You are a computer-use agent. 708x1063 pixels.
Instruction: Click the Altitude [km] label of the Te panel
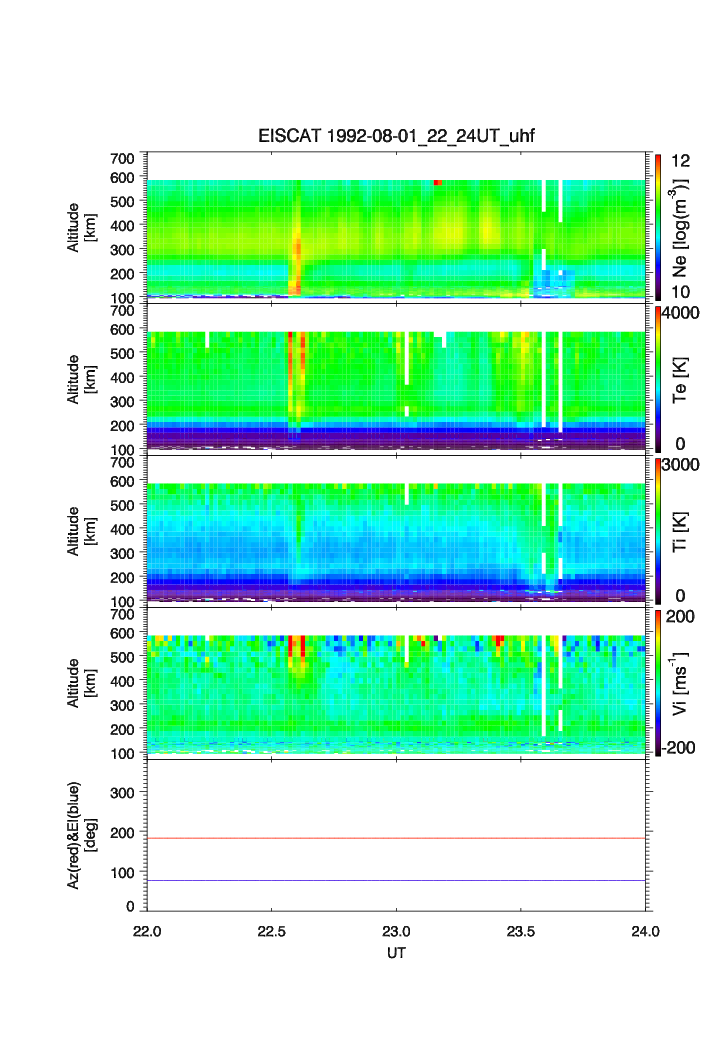81,380
